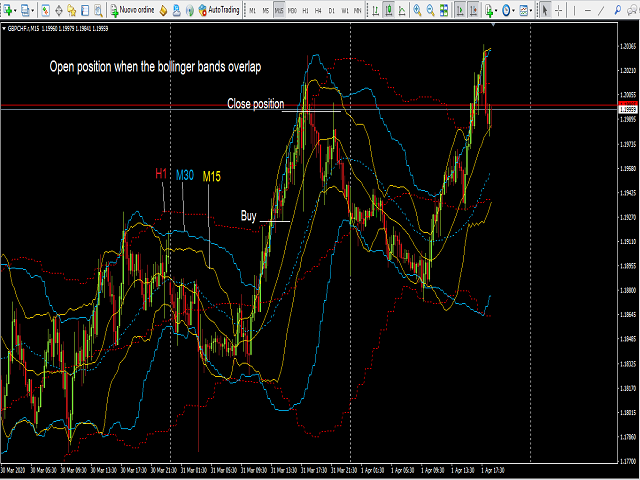Open the Data Window crosshair icon

tap(59, 10)
